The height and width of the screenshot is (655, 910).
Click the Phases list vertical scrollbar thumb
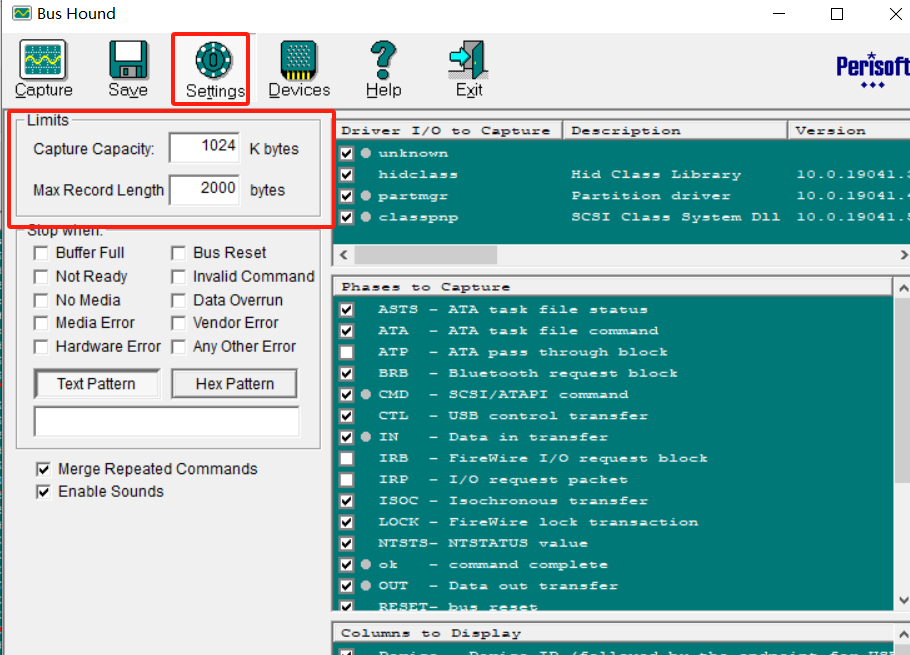point(902,390)
